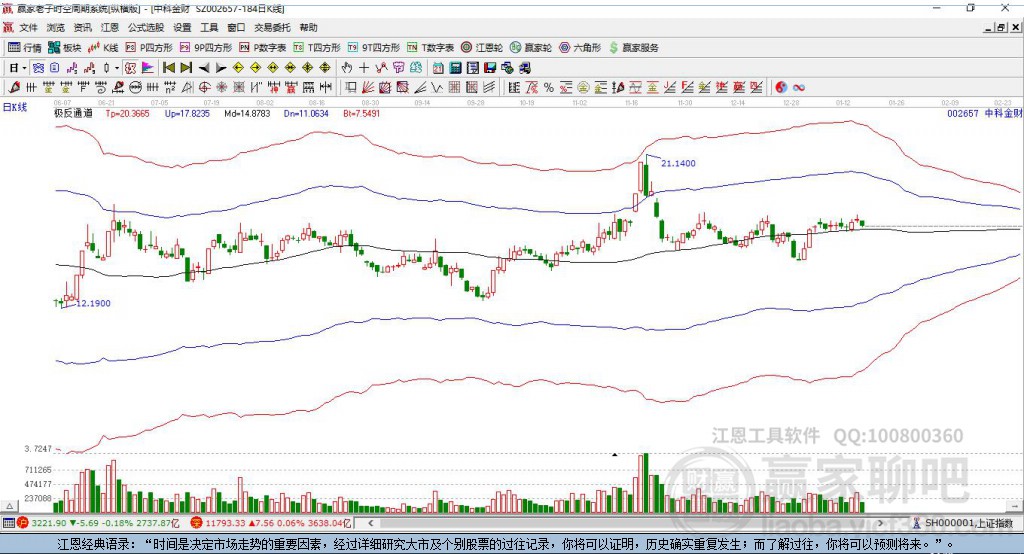1024x554 pixels.
Task: Click the Md=14.8783 indicator value
Action: [247, 114]
